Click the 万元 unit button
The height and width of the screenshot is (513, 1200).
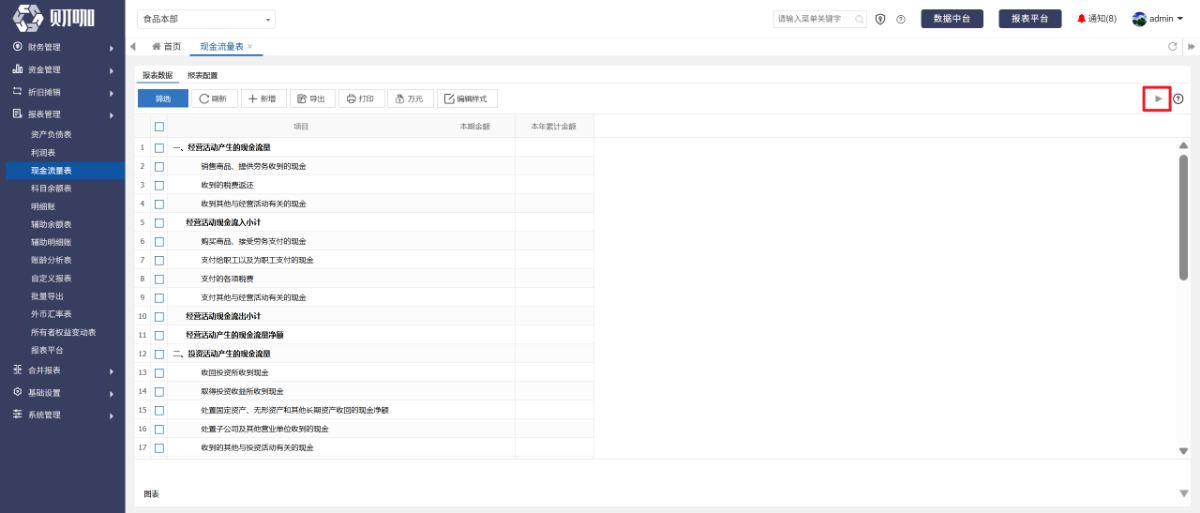tap(409, 98)
